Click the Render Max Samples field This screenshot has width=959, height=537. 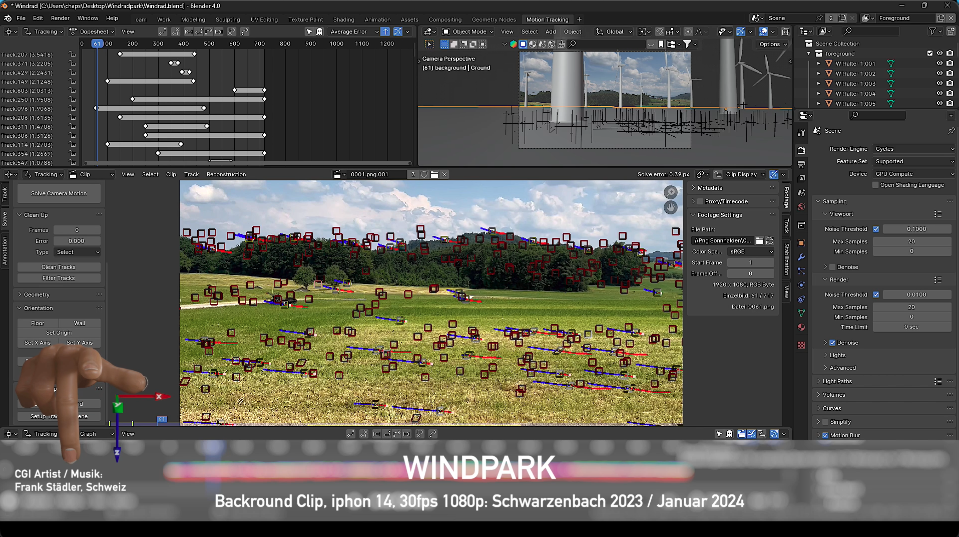[x=912, y=306]
